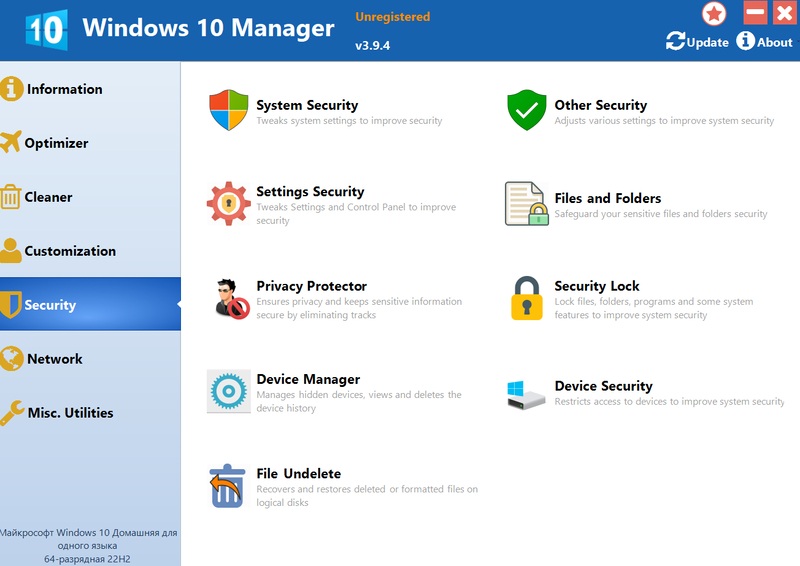The image size is (800, 566).
Task: Open the Privacy Protector title link
Action: (312, 286)
